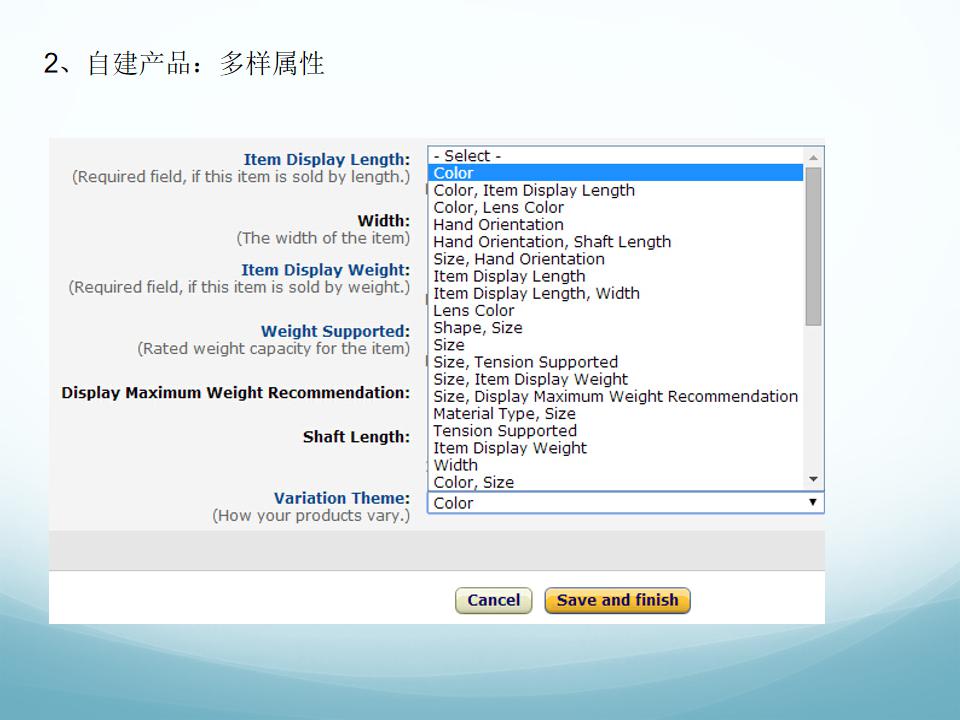Image resolution: width=960 pixels, height=720 pixels.
Task: Choose the 'Shape, Size' option
Action: click(615, 327)
